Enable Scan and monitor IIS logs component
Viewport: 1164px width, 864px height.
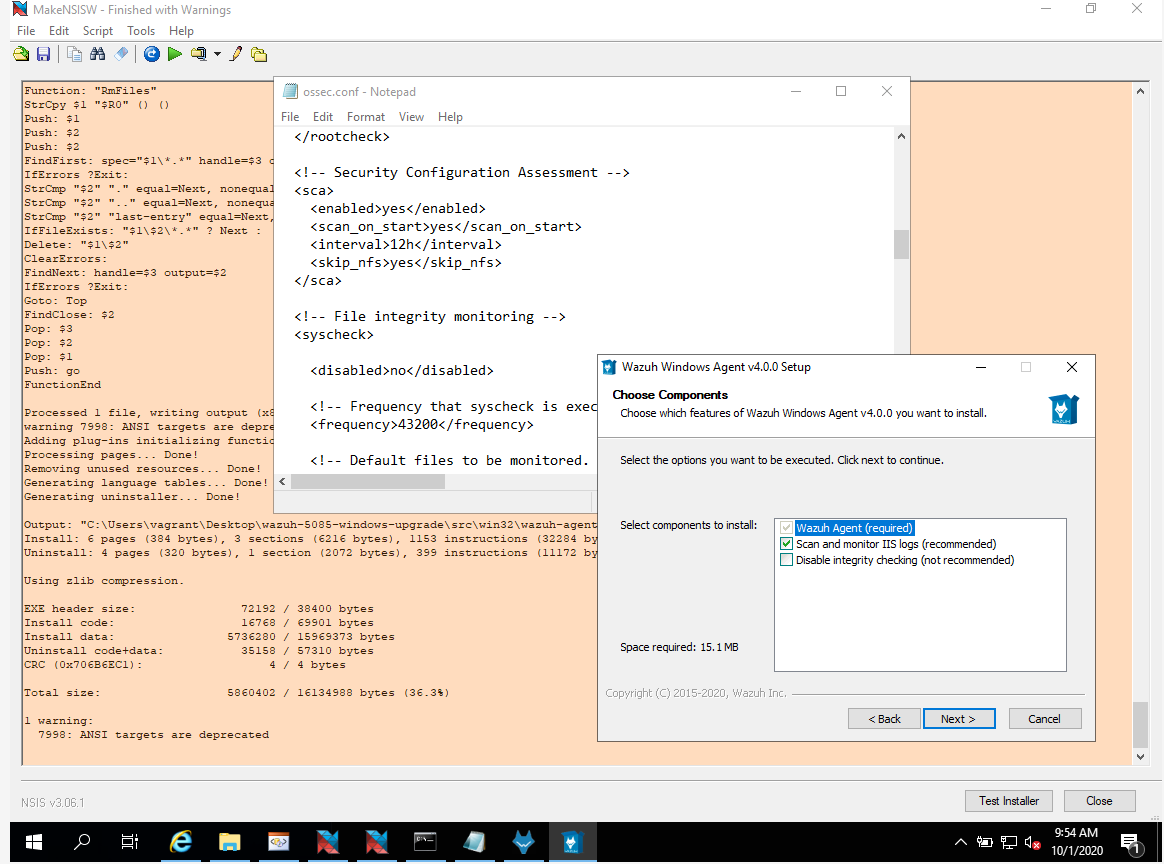coord(787,545)
